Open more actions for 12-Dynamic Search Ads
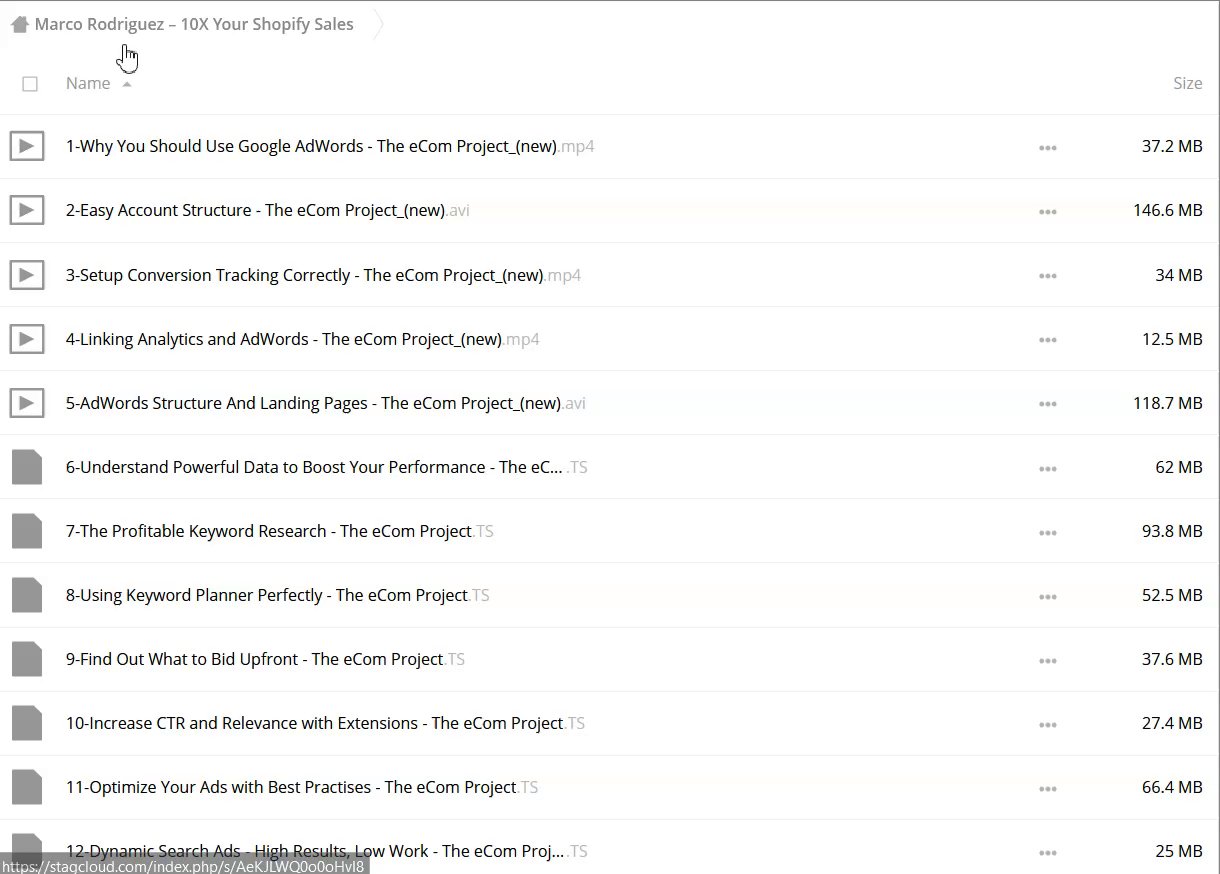Screen dimensions: 1220x874 [x=1048, y=852]
